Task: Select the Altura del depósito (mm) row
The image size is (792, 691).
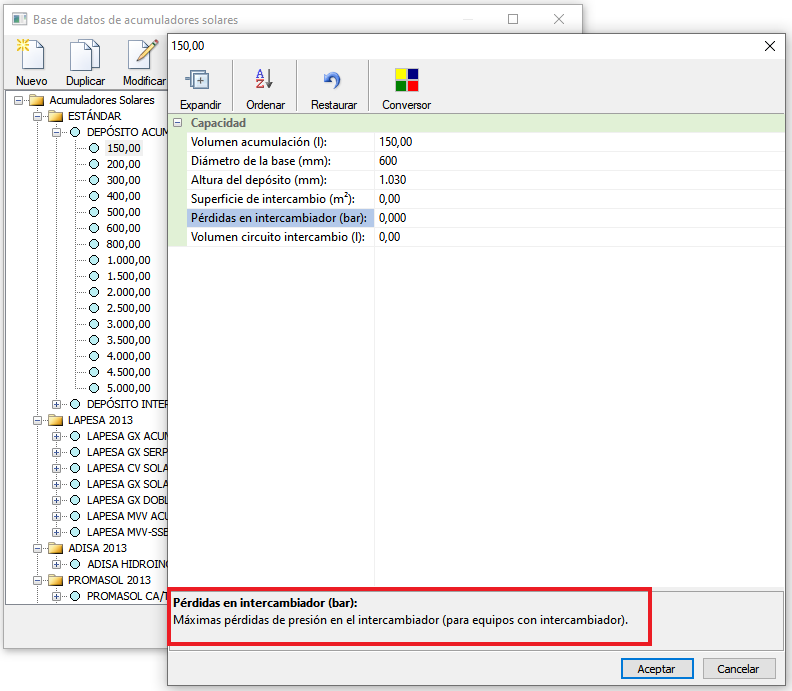Action: point(280,180)
